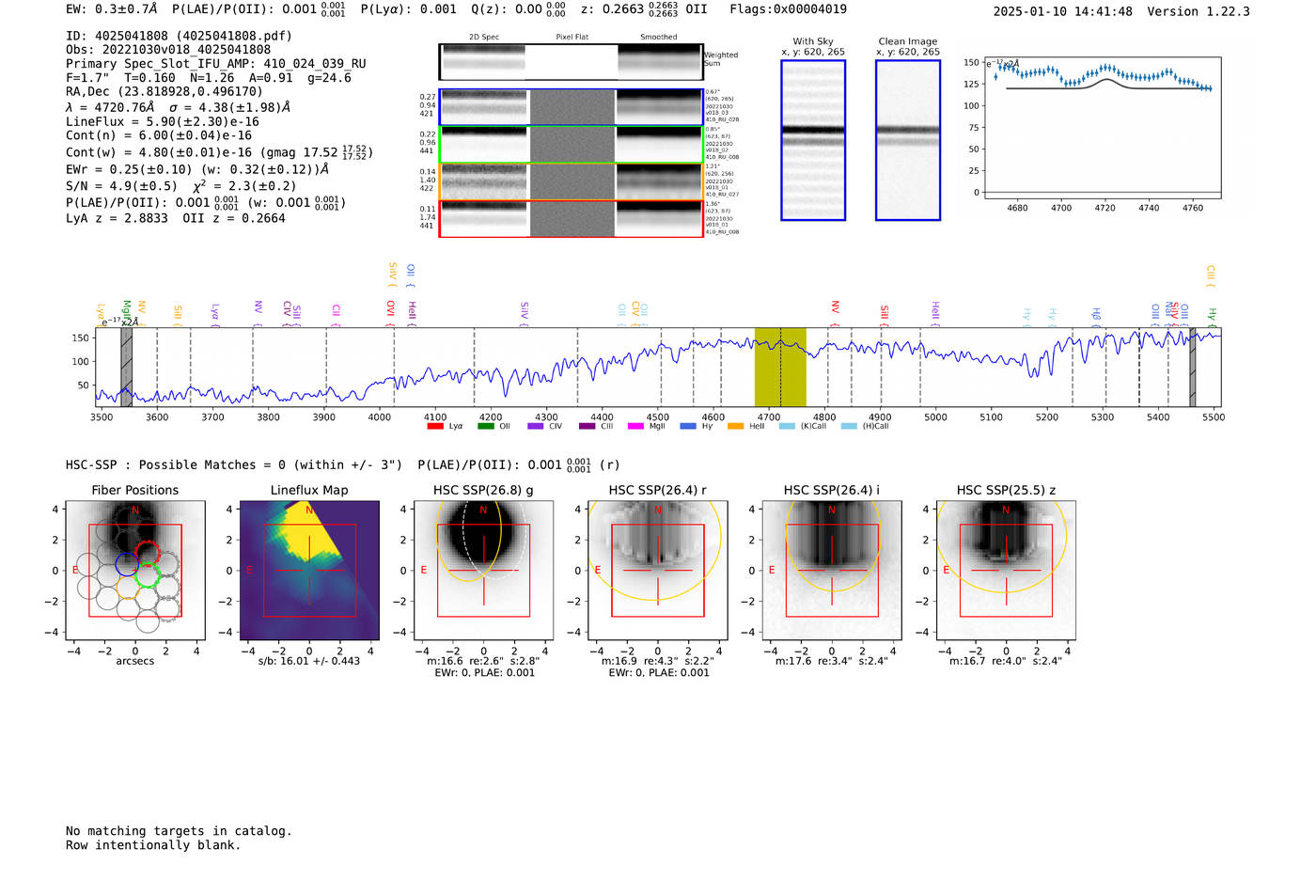
Task: Select the CIV legend color swatch
Action: pyautogui.click(x=536, y=426)
